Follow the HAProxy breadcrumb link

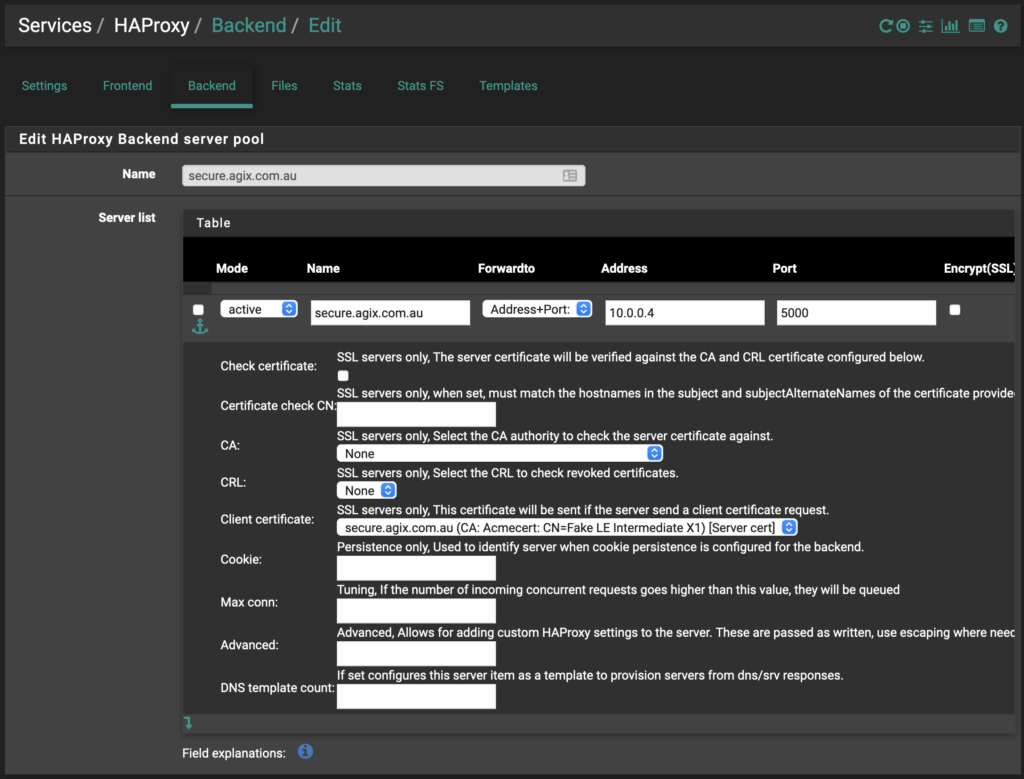[x=151, y=26]
